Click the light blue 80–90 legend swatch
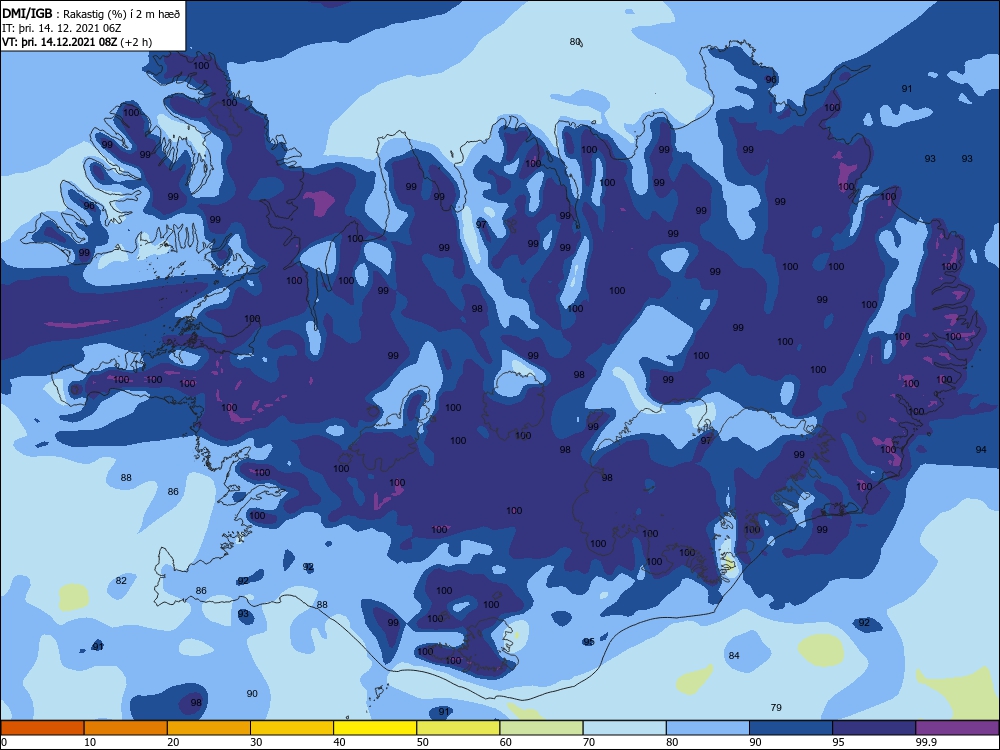 [708, 728]
